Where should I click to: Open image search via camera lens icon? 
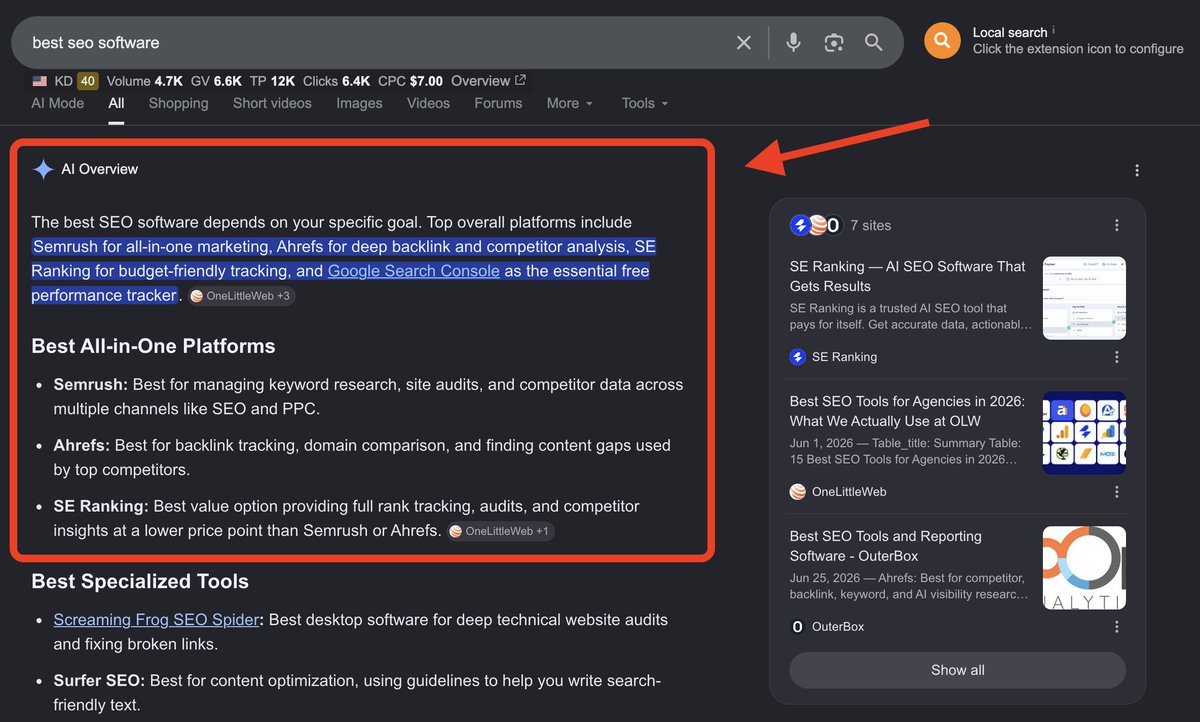(834, 42)
